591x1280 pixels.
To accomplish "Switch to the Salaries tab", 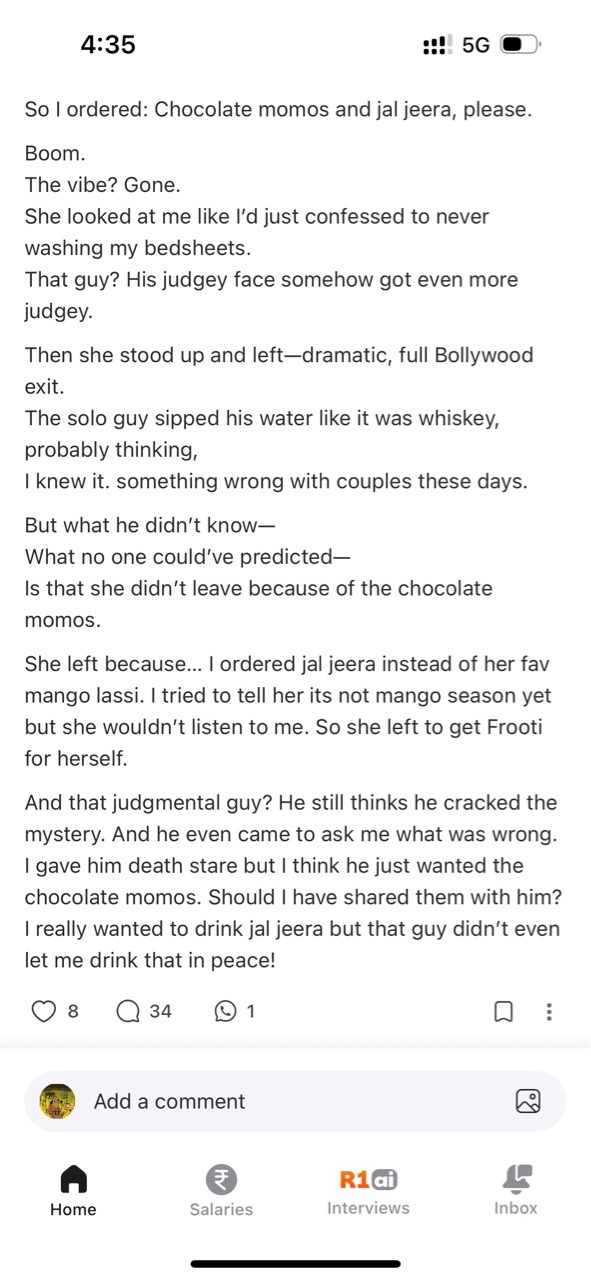I will click(221, 1192).
